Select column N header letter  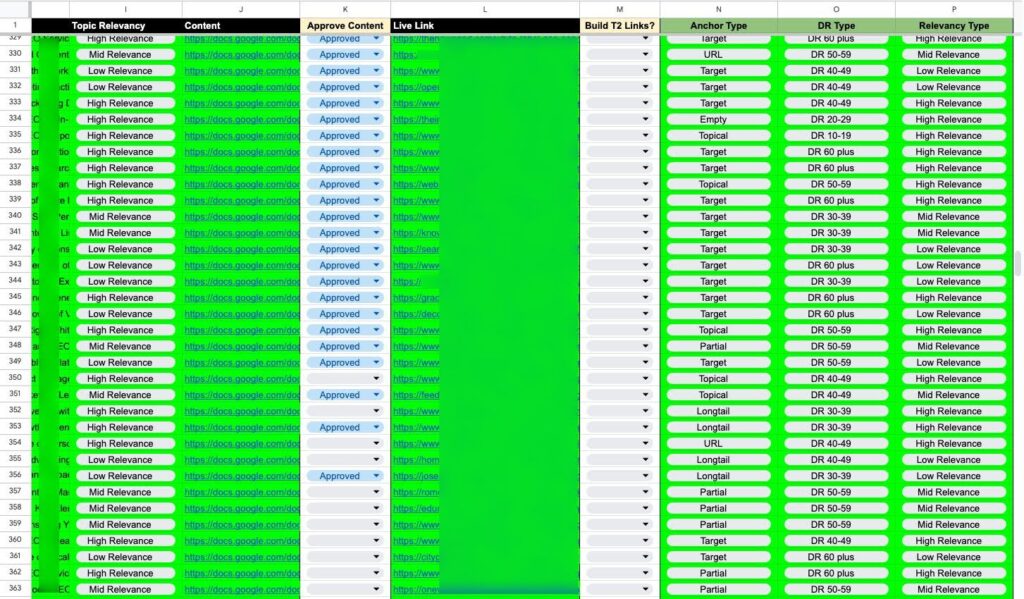pos(718,8)
